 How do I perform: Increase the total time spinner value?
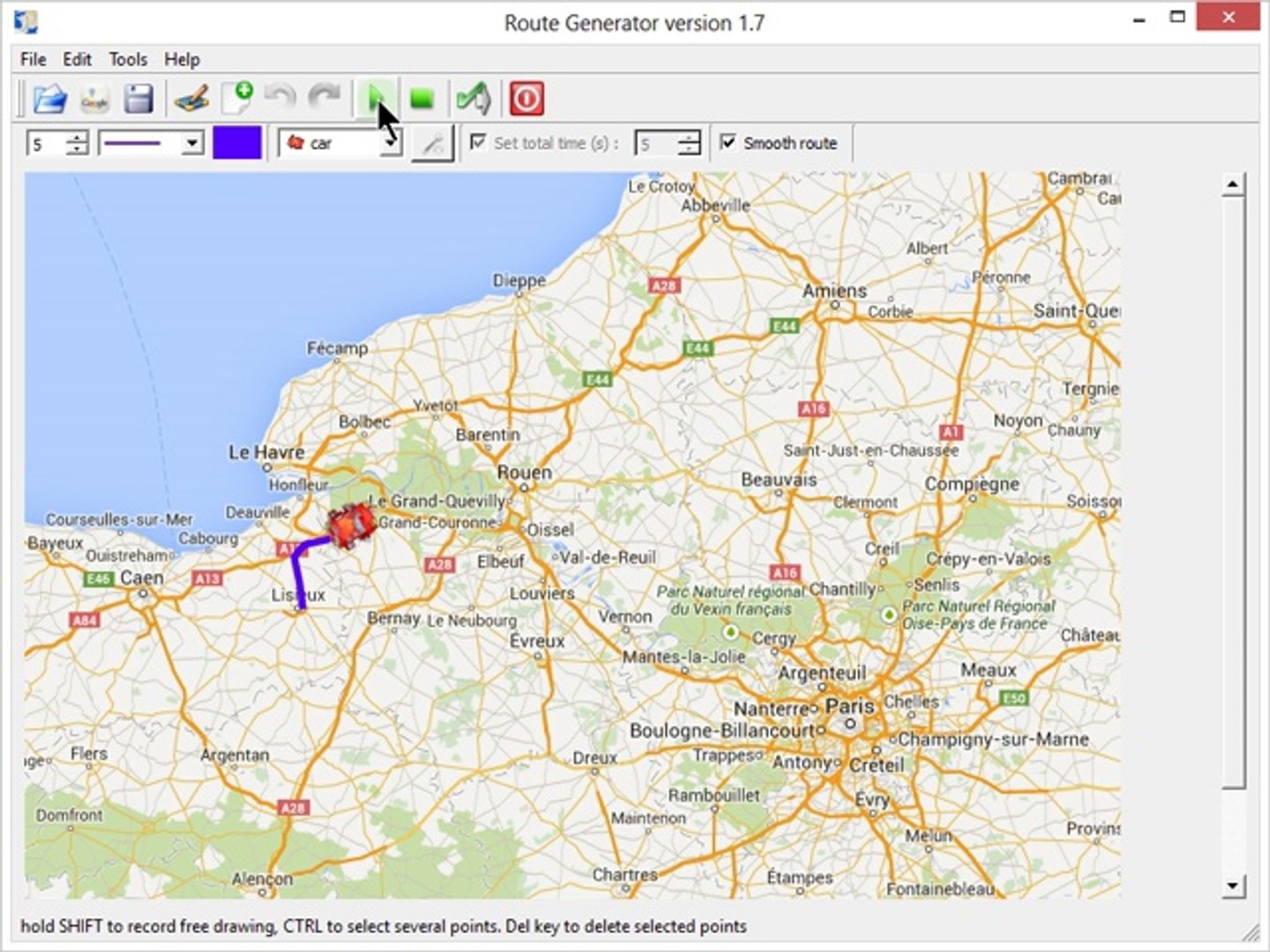pos(690,137)
